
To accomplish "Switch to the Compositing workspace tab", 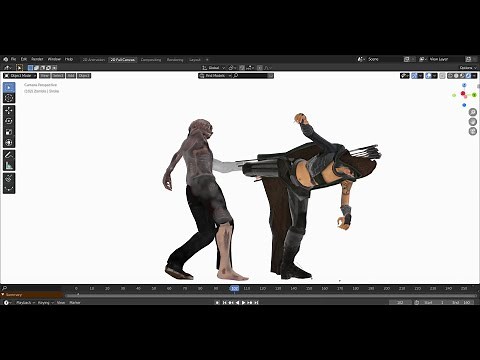I will pyautogui.click(x=151, y=60).
